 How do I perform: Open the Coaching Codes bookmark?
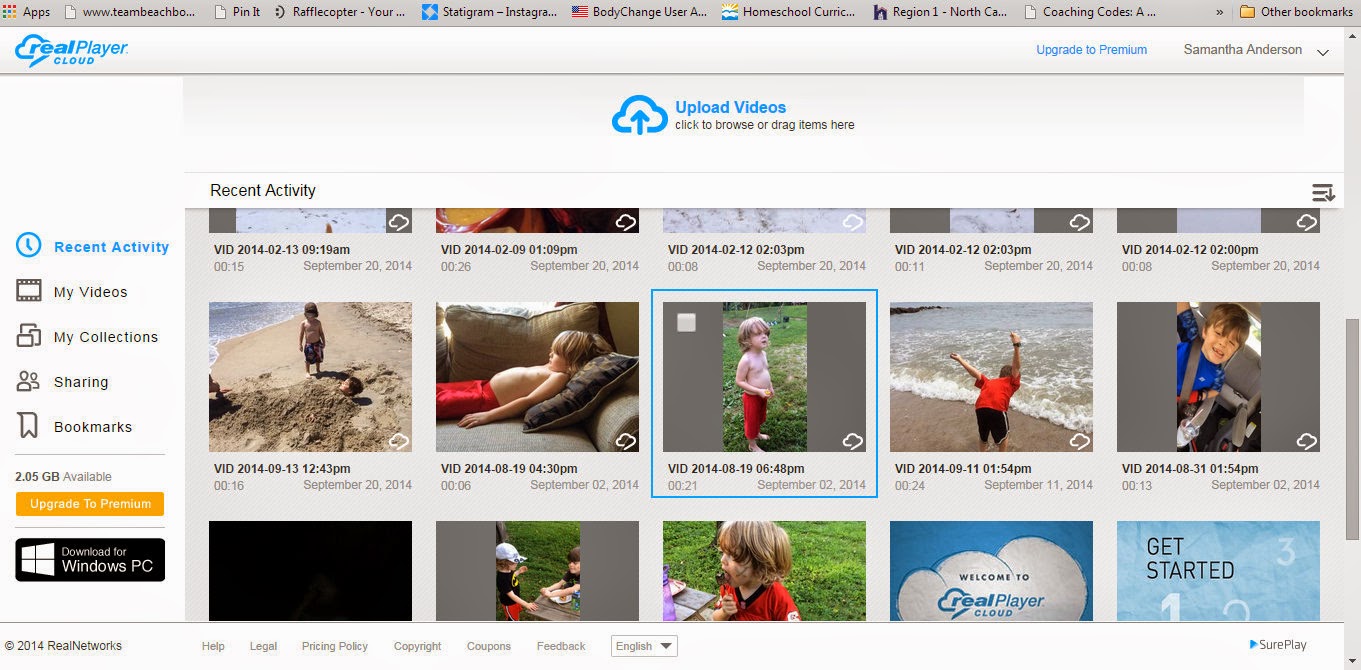(1092, 12)
